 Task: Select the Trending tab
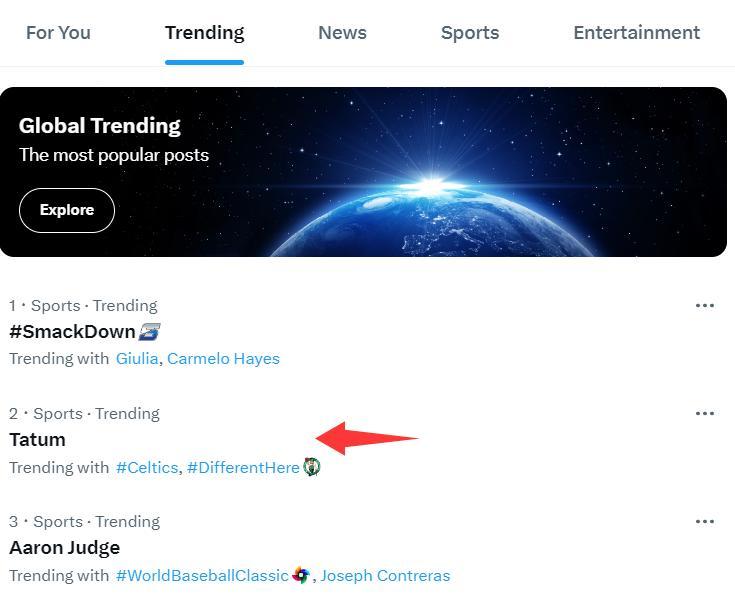click(204, 33)
